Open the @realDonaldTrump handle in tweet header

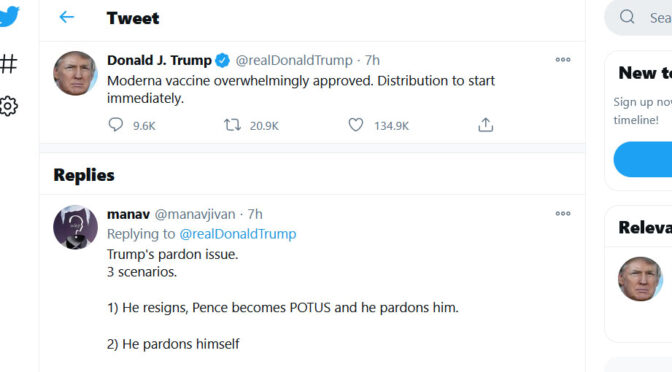point(294,60)
